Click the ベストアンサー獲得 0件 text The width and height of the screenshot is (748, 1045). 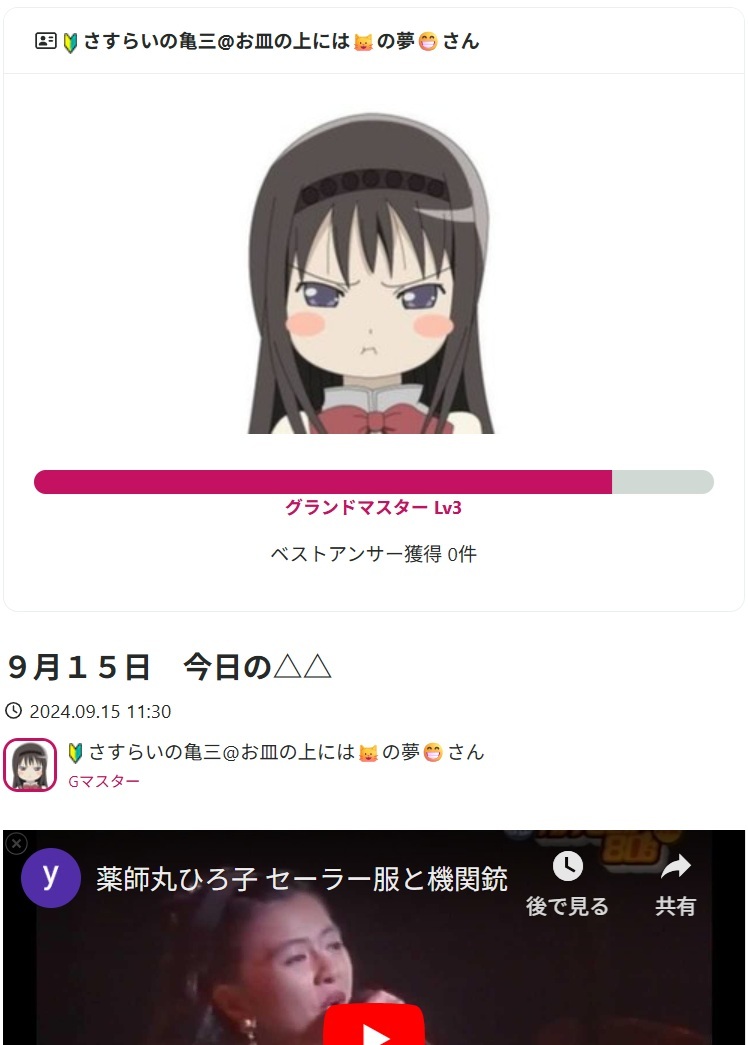pyautogui.click(x=373, y=554)
